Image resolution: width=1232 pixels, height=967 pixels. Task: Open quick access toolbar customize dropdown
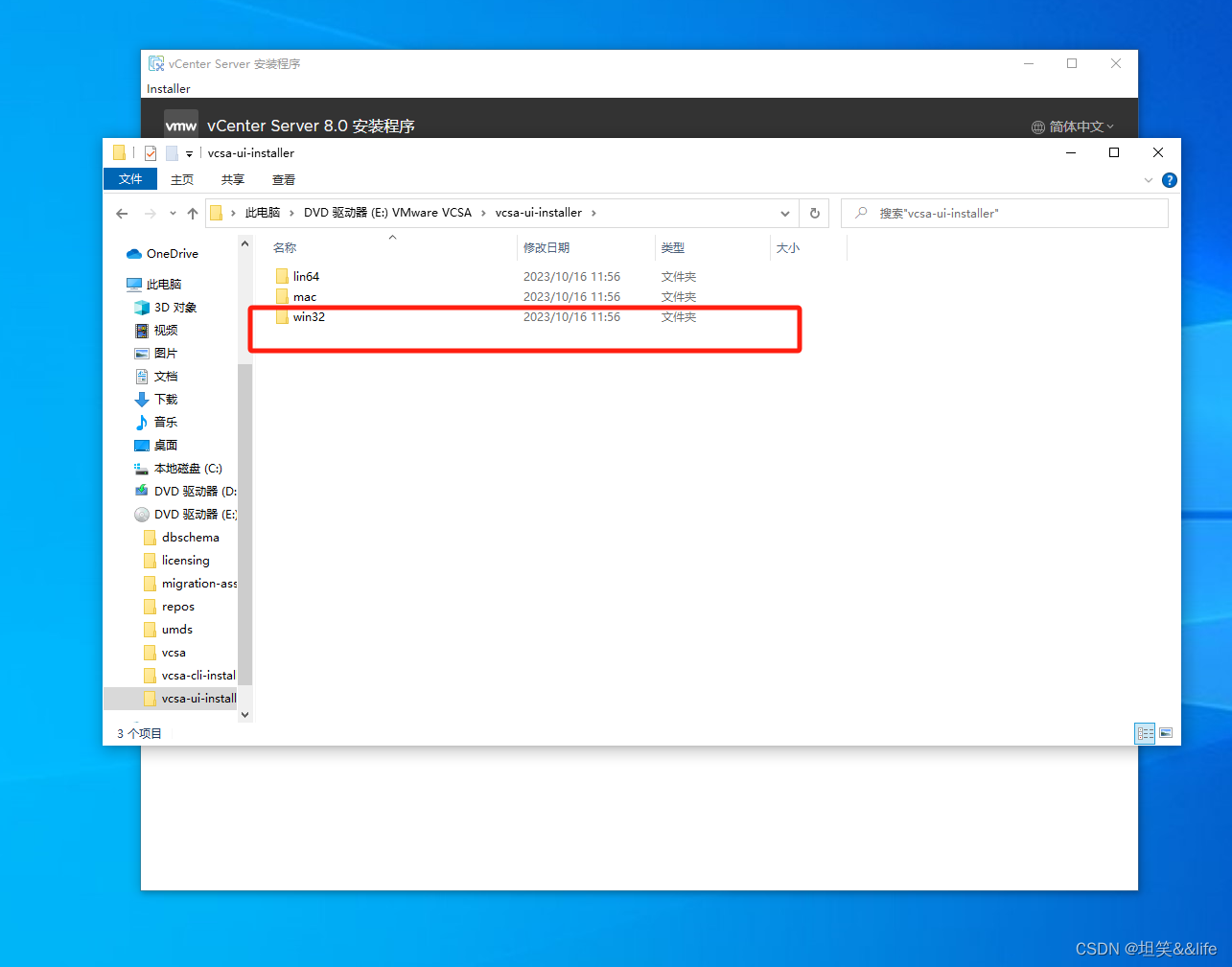190,154
